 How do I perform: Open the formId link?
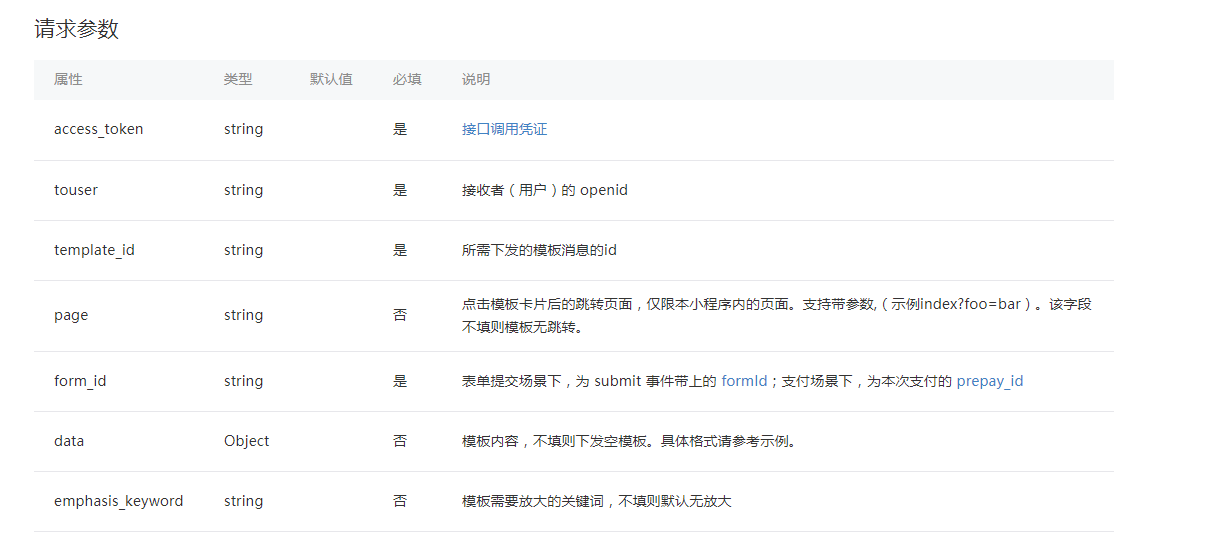744,381
